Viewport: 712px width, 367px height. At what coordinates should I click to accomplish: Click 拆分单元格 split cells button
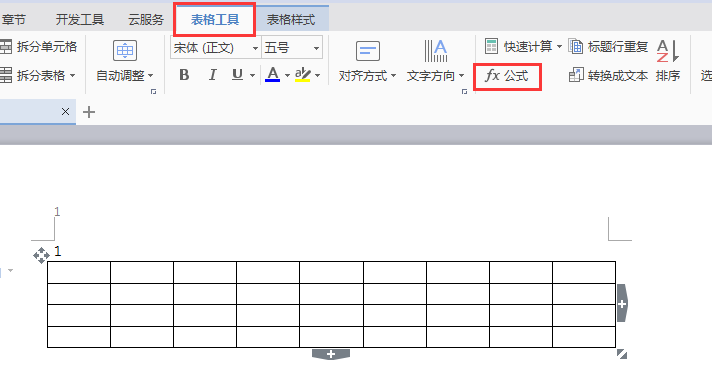point(39,46)
